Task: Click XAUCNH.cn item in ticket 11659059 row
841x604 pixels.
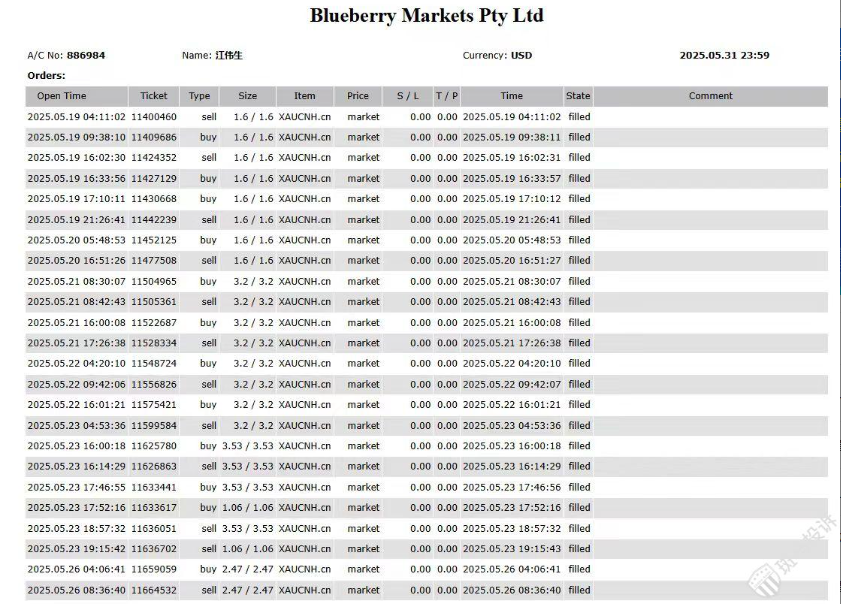Action: pos(305,570)
